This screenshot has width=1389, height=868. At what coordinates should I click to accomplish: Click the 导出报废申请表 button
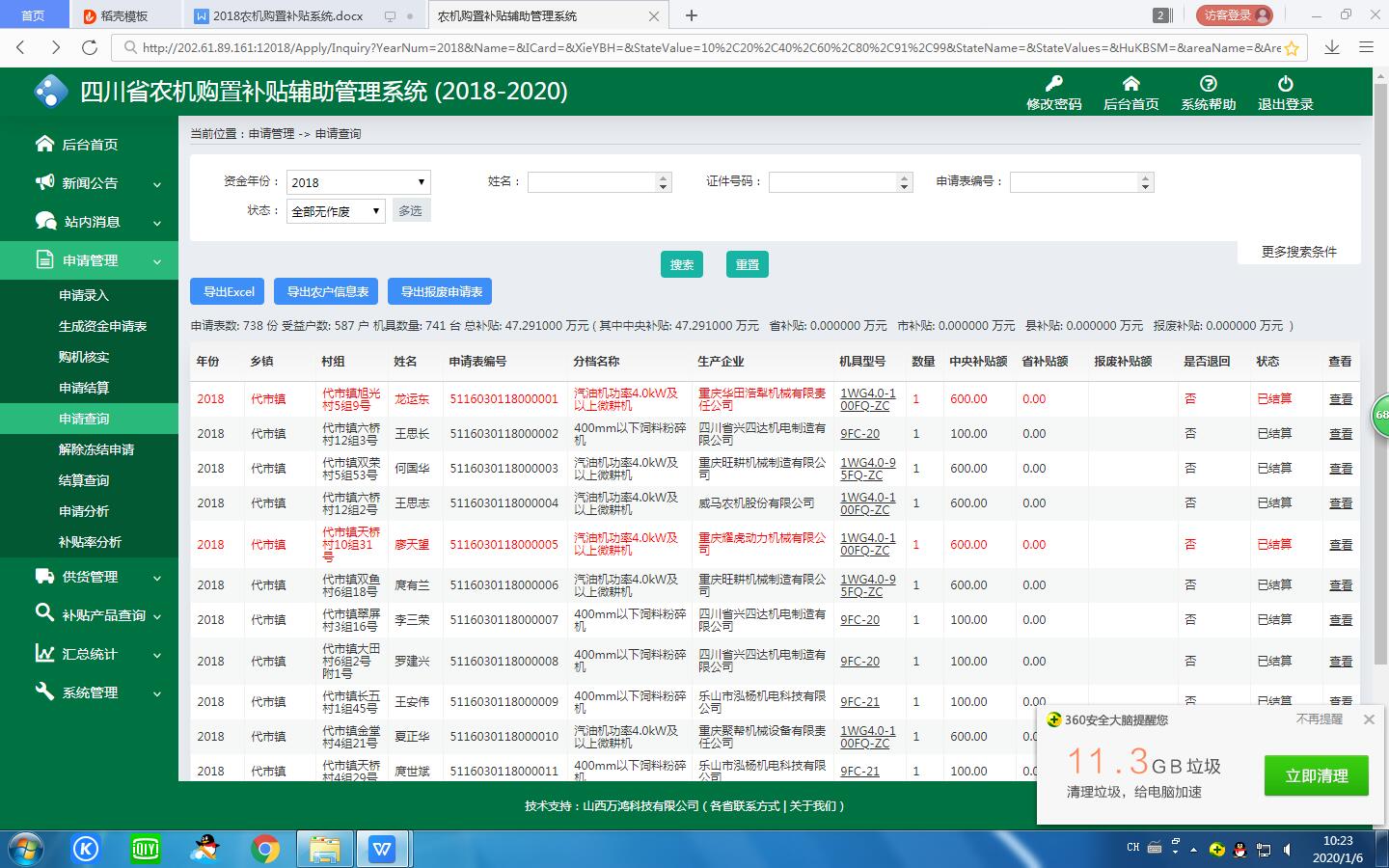[x=441, y=291]
